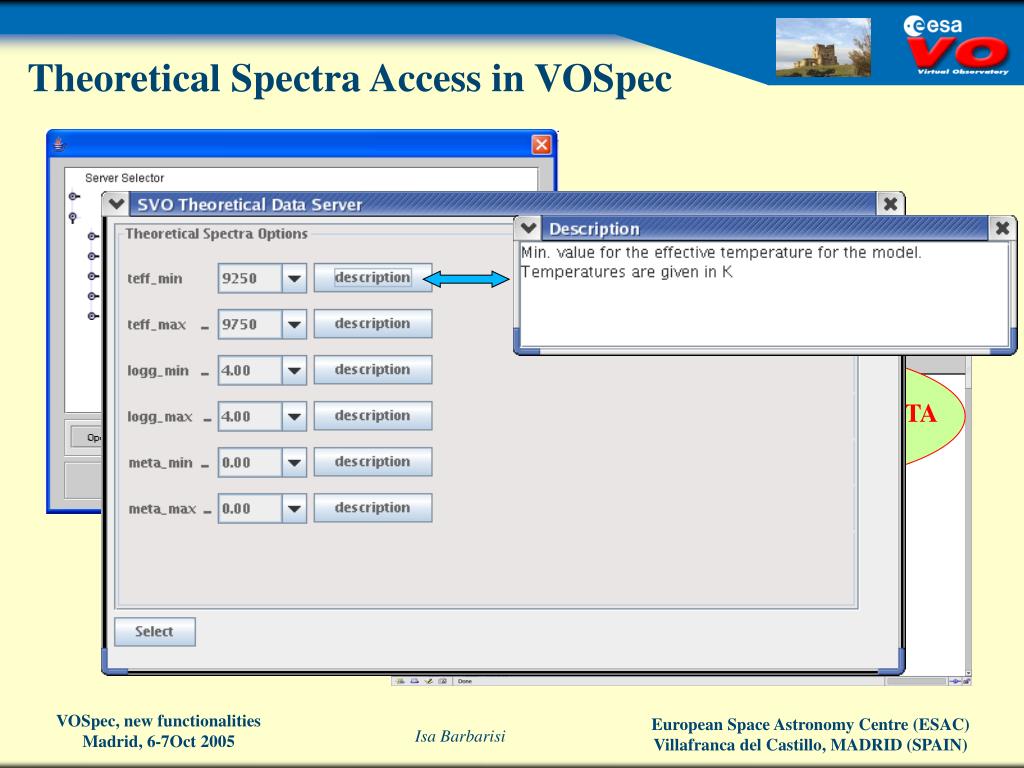Image resolution: width=1024 pixels, height=768 pixels.
Task: Show description for teff_max
Action: tap(372, 324)
